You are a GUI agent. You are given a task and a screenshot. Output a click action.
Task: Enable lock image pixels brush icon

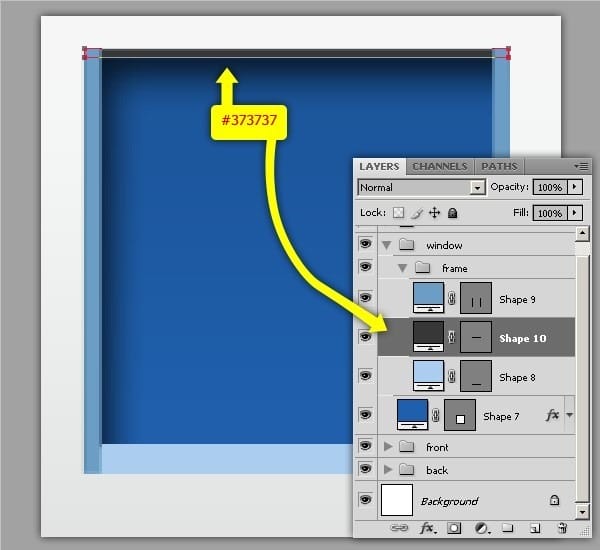pyautogui.click(x=416, y=213)
